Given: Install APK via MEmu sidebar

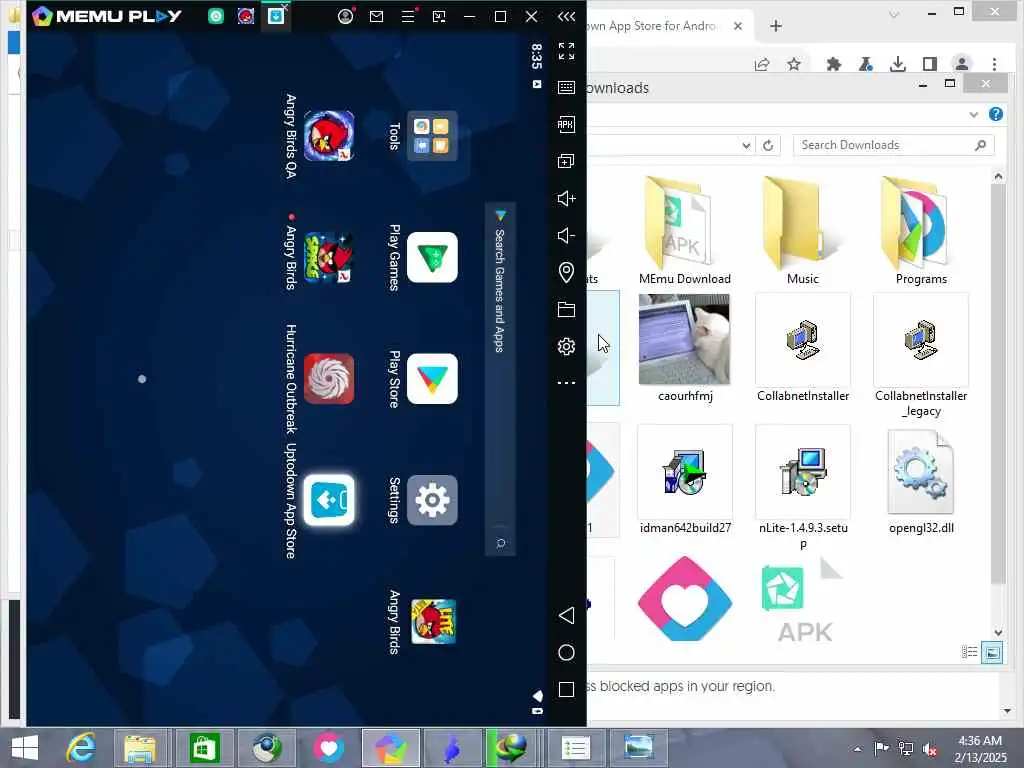Looking at the screenshot, I should point(566,124).
